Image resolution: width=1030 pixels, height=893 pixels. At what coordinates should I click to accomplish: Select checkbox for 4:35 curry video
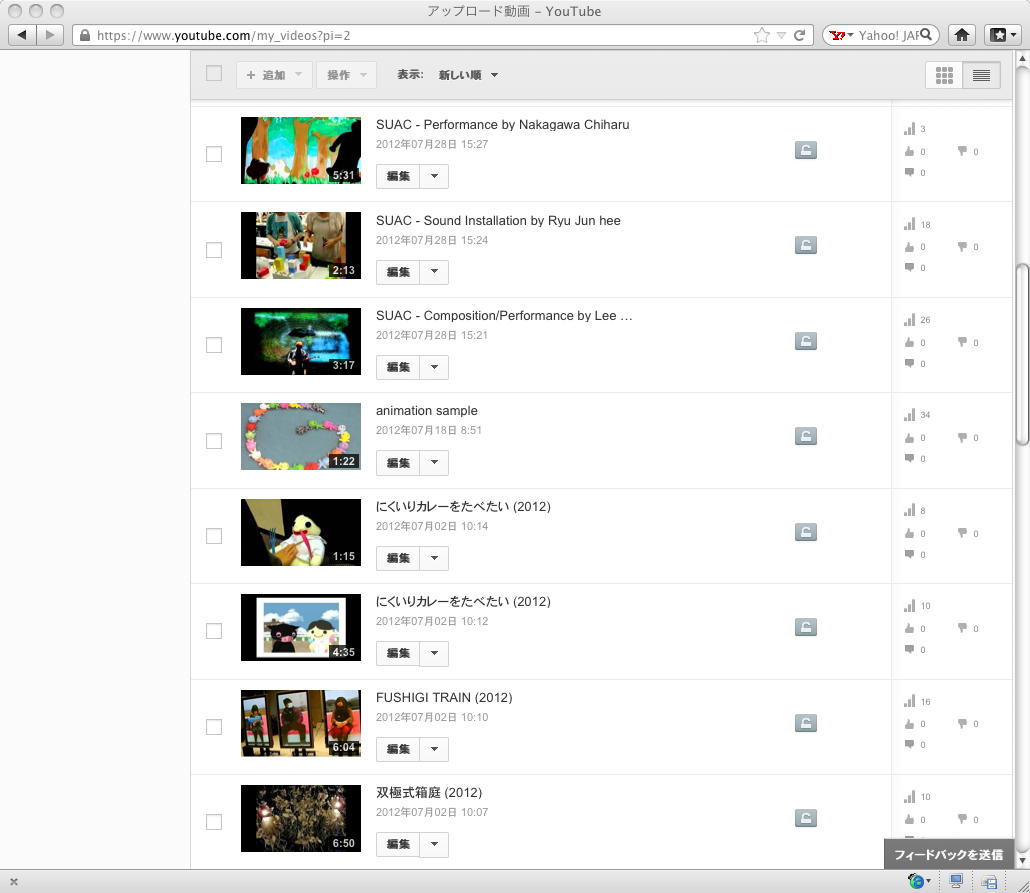213,631
